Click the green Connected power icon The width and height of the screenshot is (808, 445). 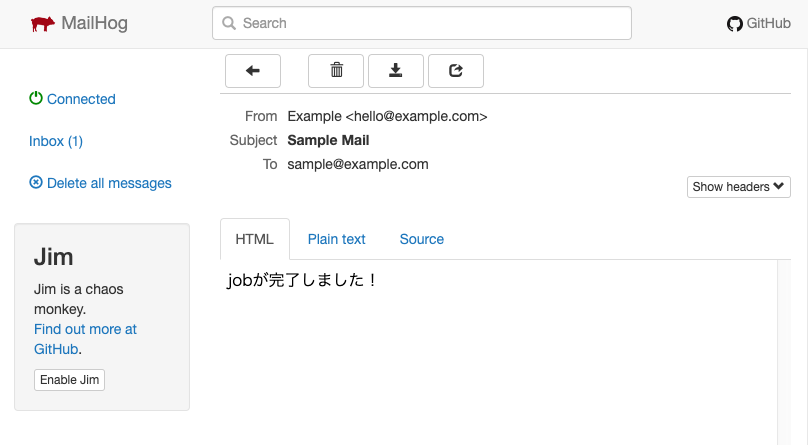(36, 99)
